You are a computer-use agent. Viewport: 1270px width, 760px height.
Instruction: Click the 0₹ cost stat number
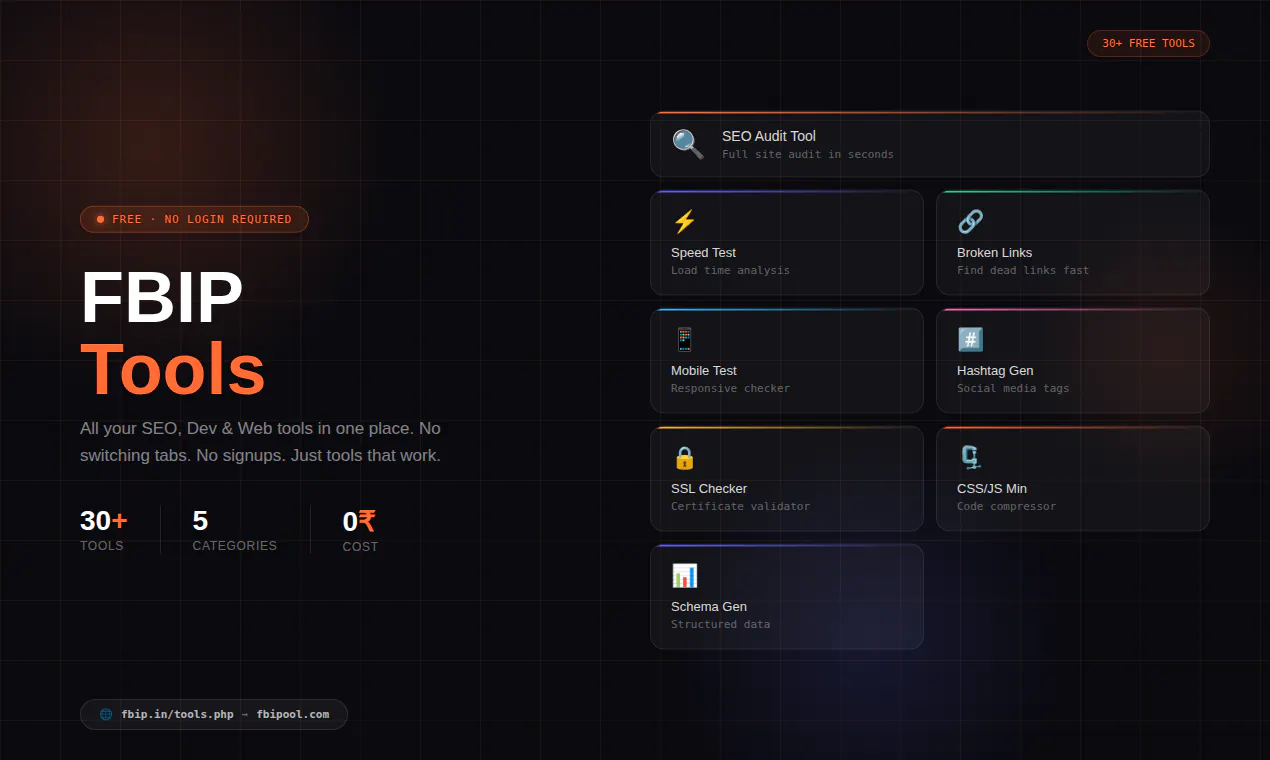359,522
